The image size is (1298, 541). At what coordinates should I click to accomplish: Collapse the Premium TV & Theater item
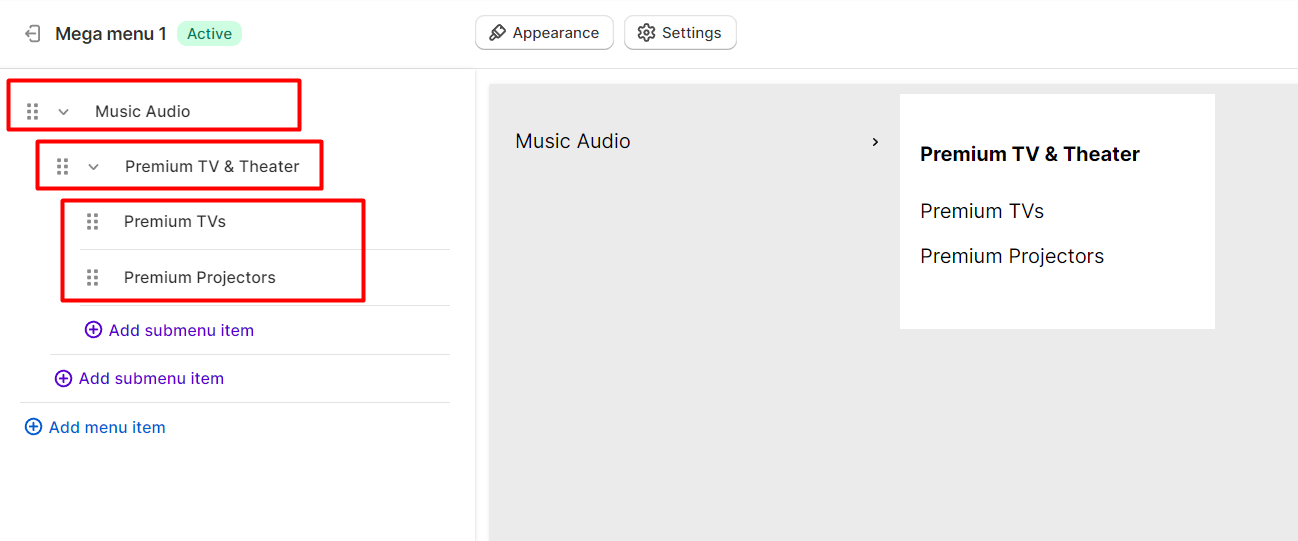[x=93, y=166]
